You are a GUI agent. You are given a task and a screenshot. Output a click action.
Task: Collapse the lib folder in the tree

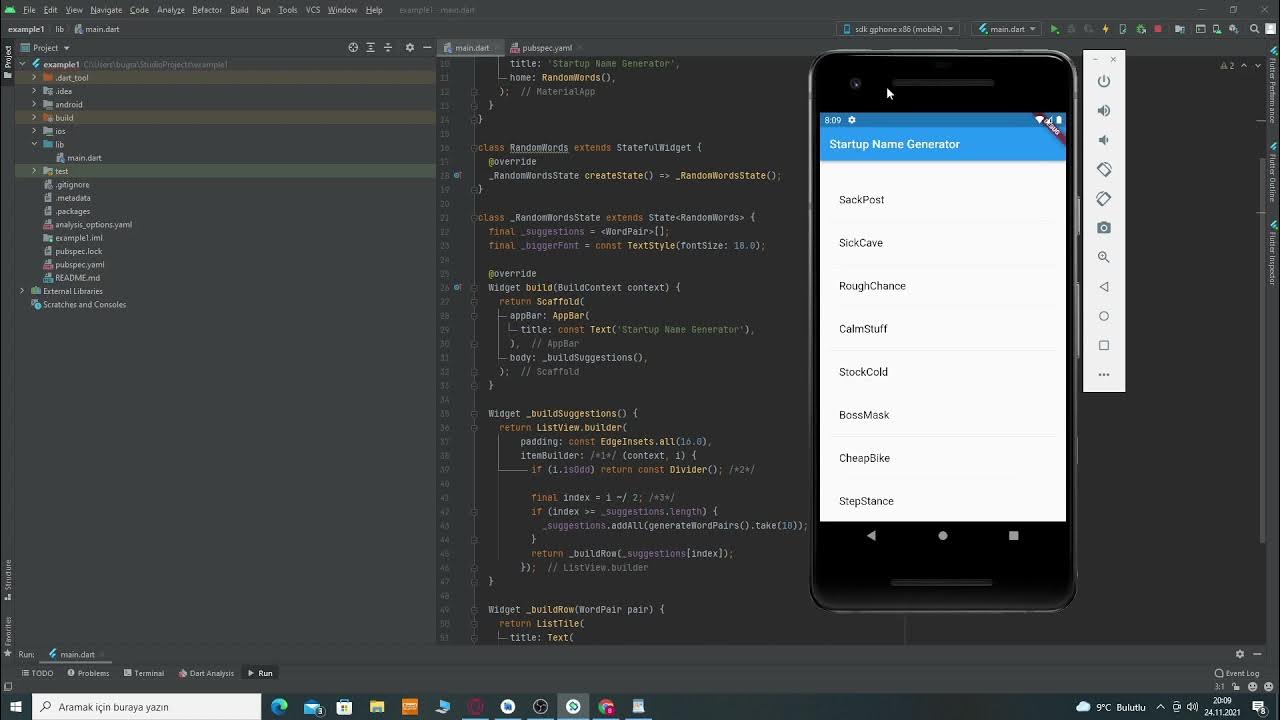34,144
